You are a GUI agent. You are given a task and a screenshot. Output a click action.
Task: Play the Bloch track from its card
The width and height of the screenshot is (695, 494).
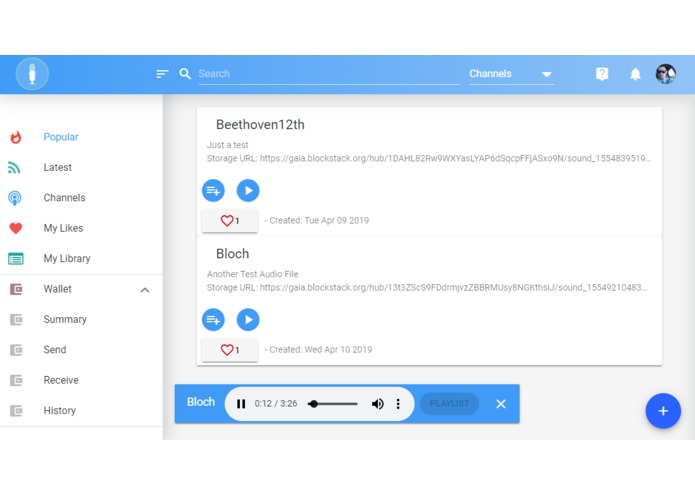pyautogui.click(x=248, y=319)
